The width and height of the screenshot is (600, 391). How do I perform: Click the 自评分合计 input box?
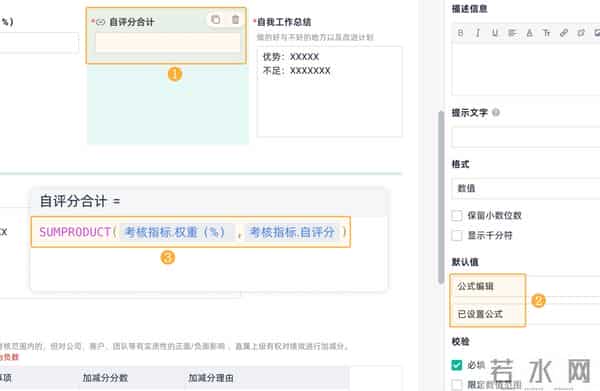(x=168, y=42)
